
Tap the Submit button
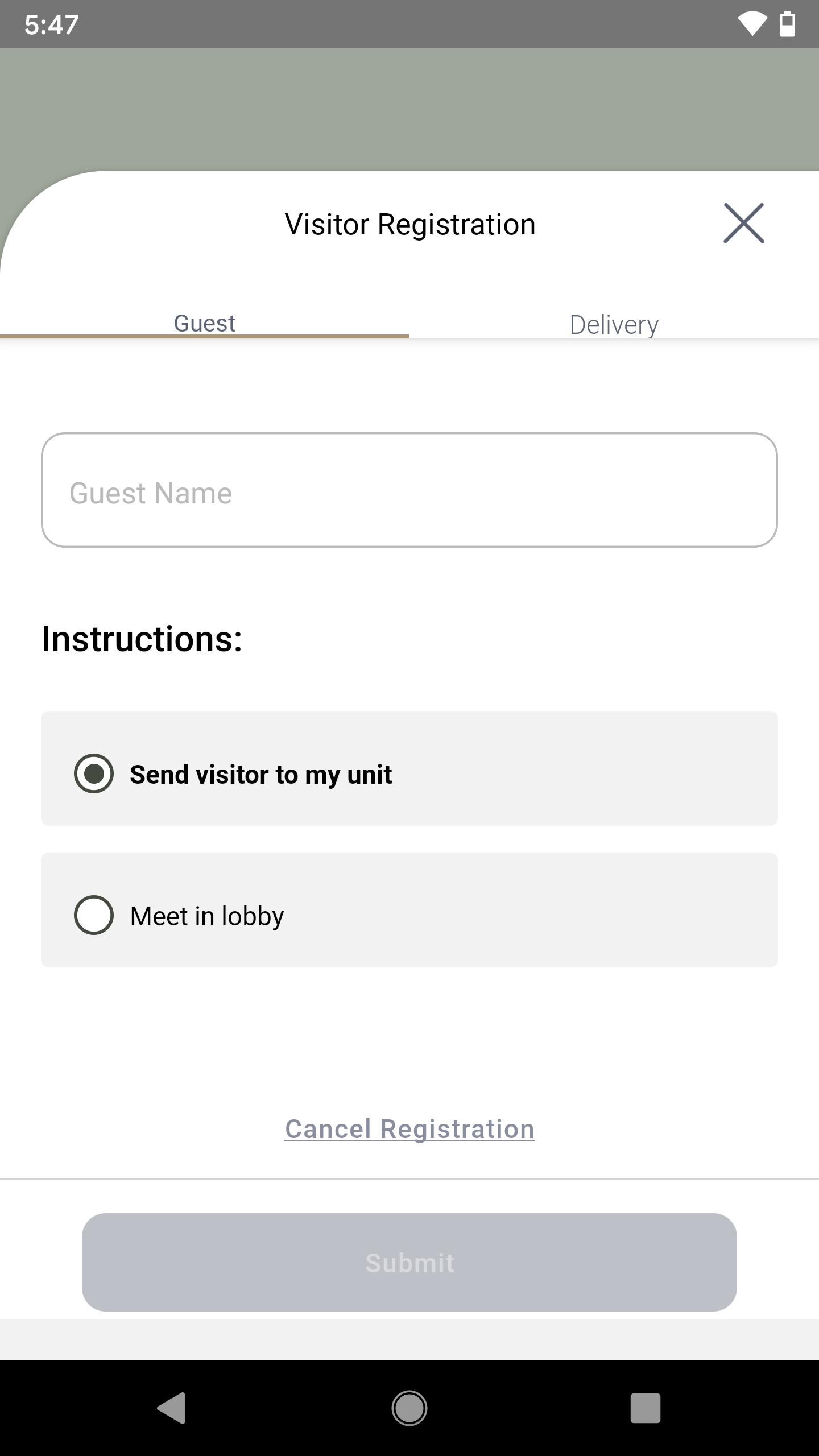409,1263
